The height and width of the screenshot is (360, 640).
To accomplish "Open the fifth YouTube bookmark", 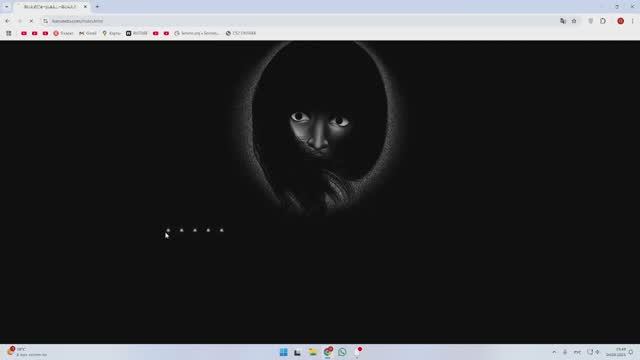I will [166, 33].
